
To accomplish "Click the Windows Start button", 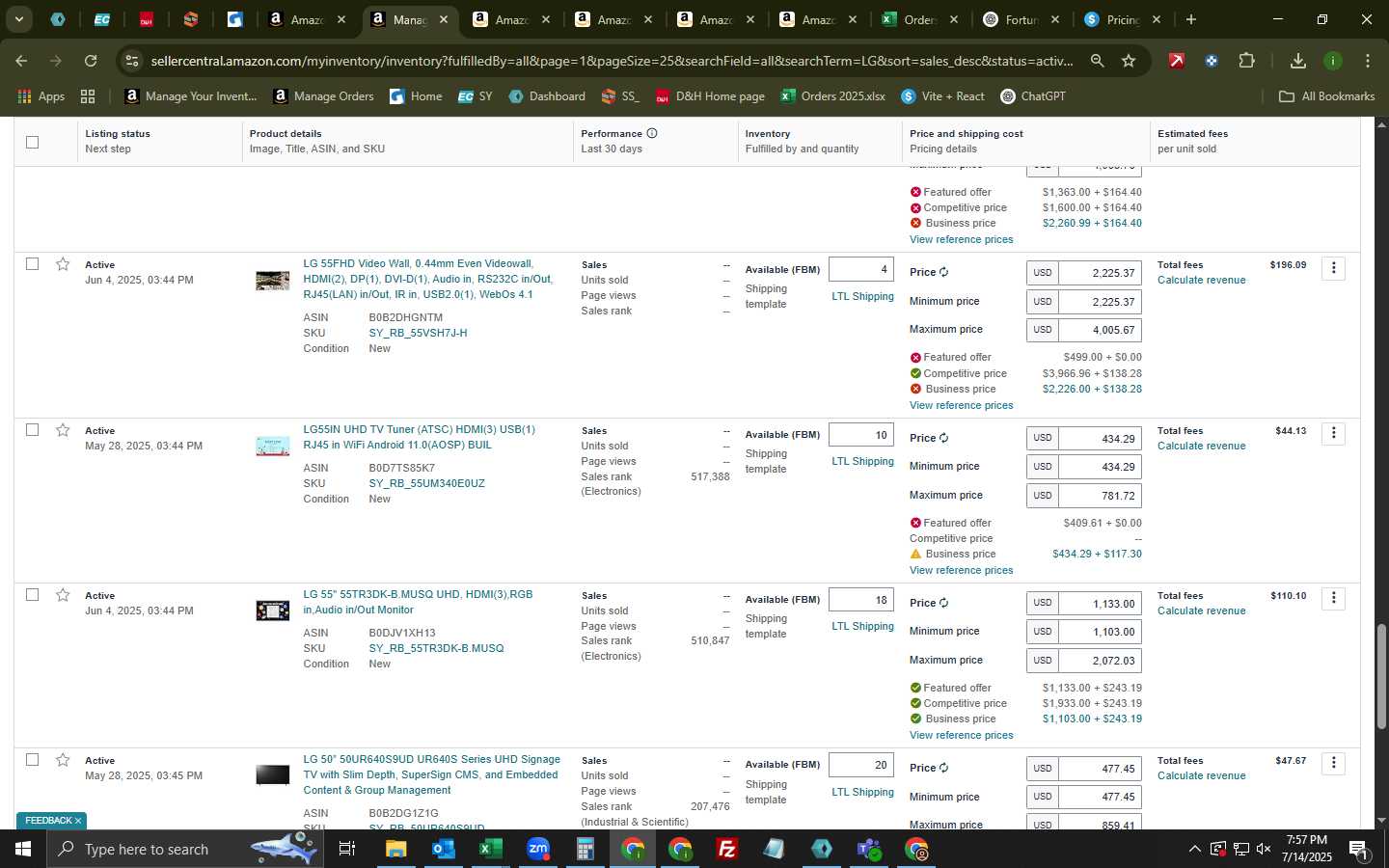I will (23, 849).
